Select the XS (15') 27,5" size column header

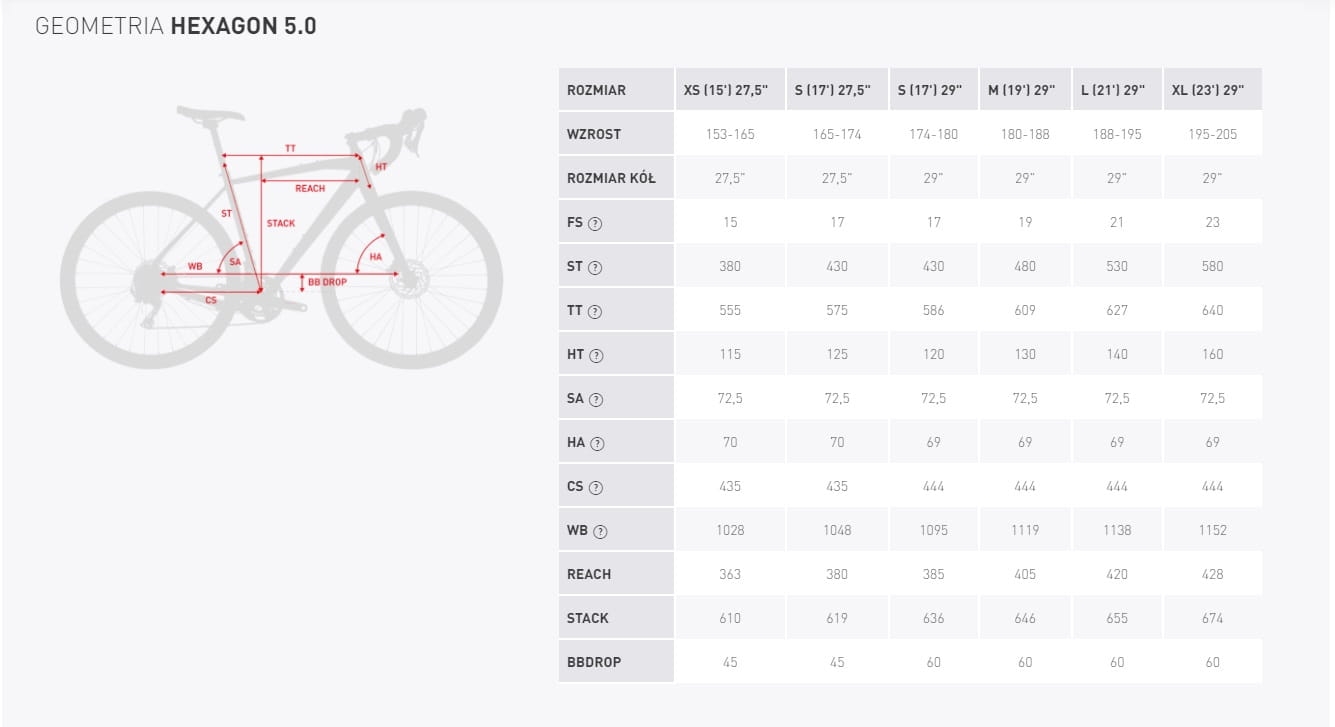pos(726,90)
